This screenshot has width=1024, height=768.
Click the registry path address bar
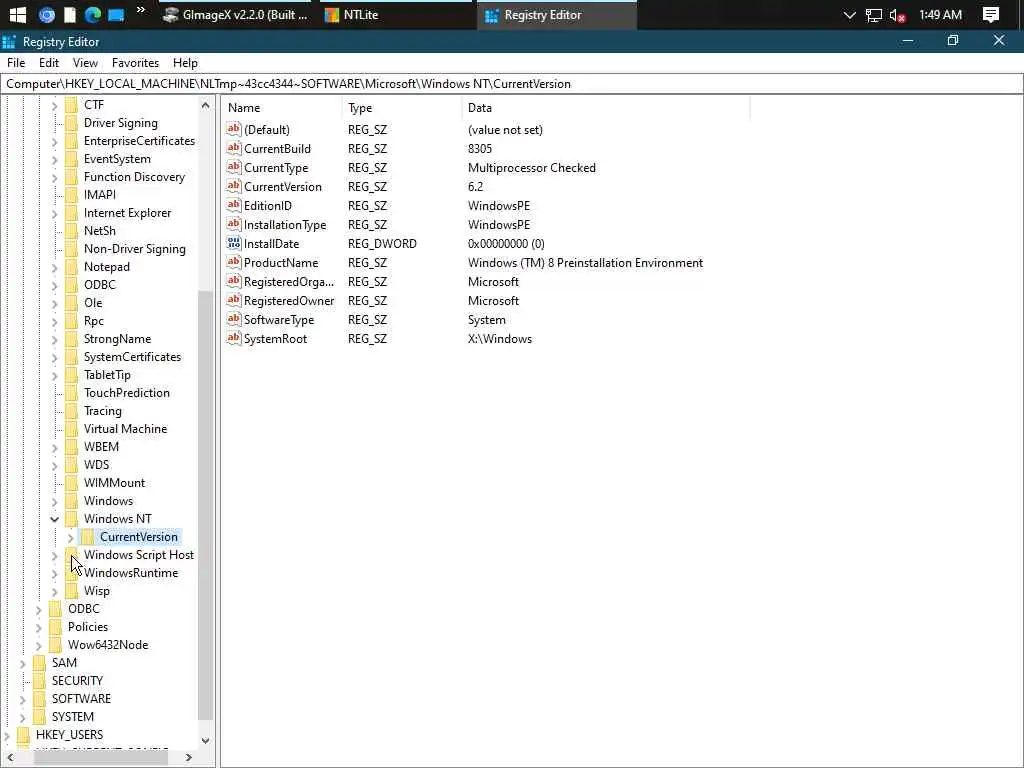click(x=511, y=84)
